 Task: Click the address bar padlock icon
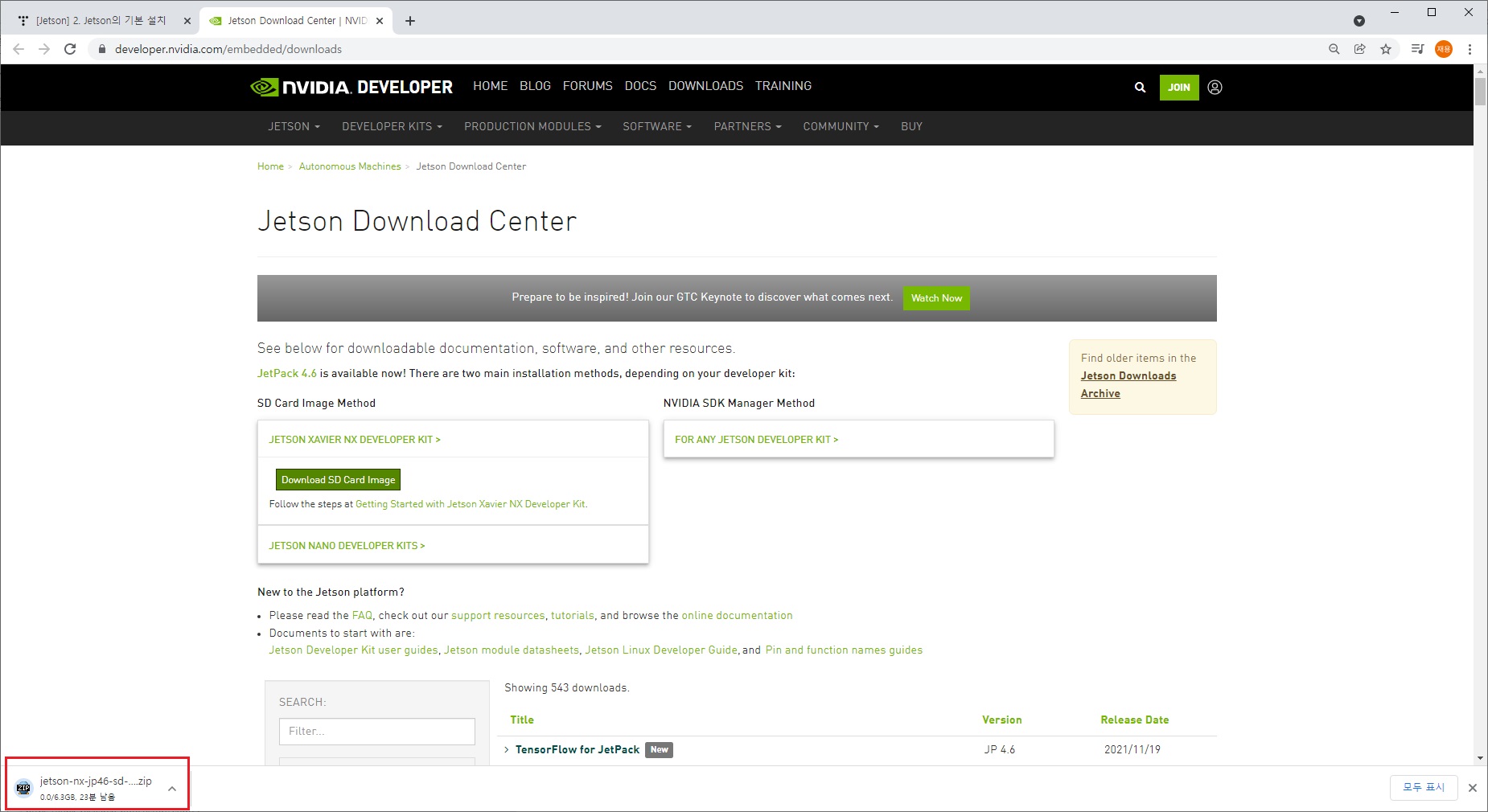[101, 49]
